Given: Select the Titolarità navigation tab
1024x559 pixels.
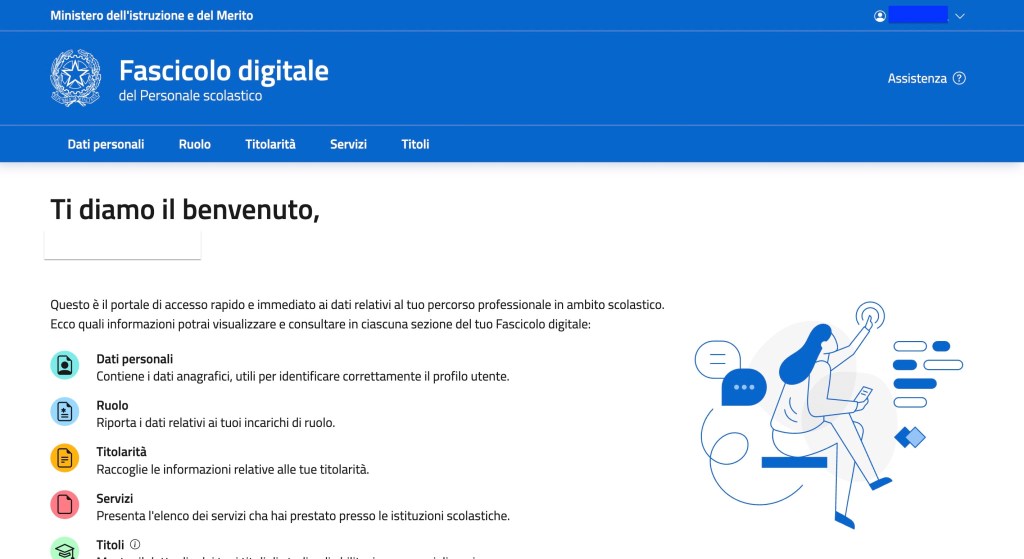Looking at the screenshot, I should (270, 144).
